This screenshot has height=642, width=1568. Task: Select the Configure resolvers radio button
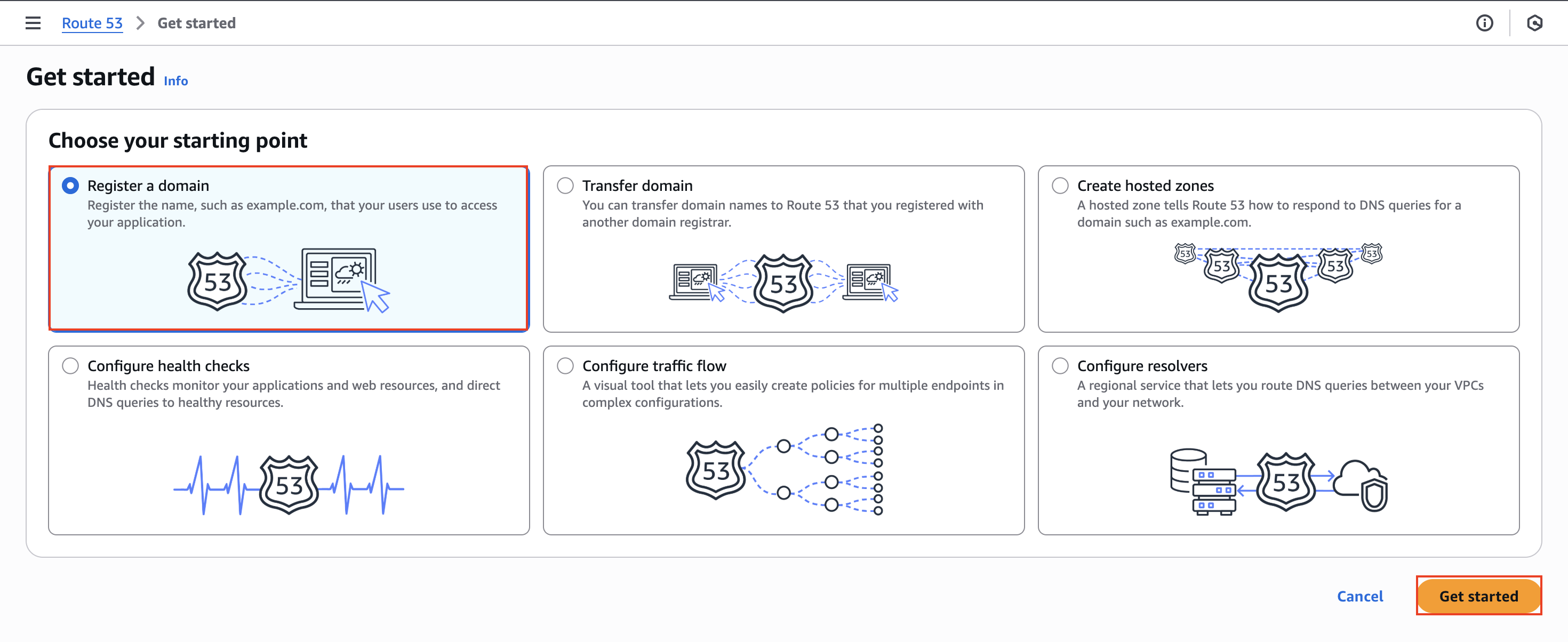(x=1060, y=366)
